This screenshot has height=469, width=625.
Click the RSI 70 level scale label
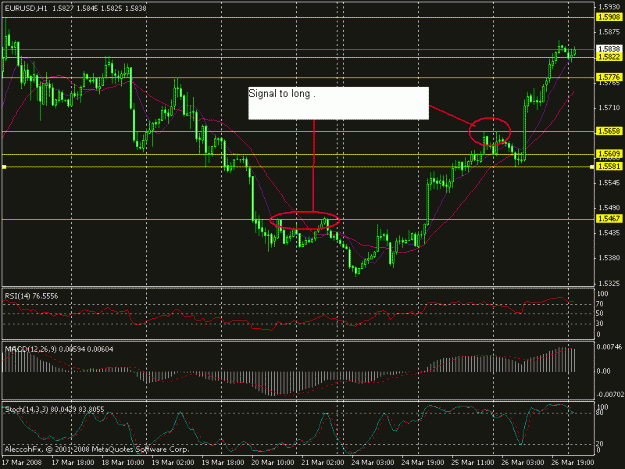(x=599, y=304)
